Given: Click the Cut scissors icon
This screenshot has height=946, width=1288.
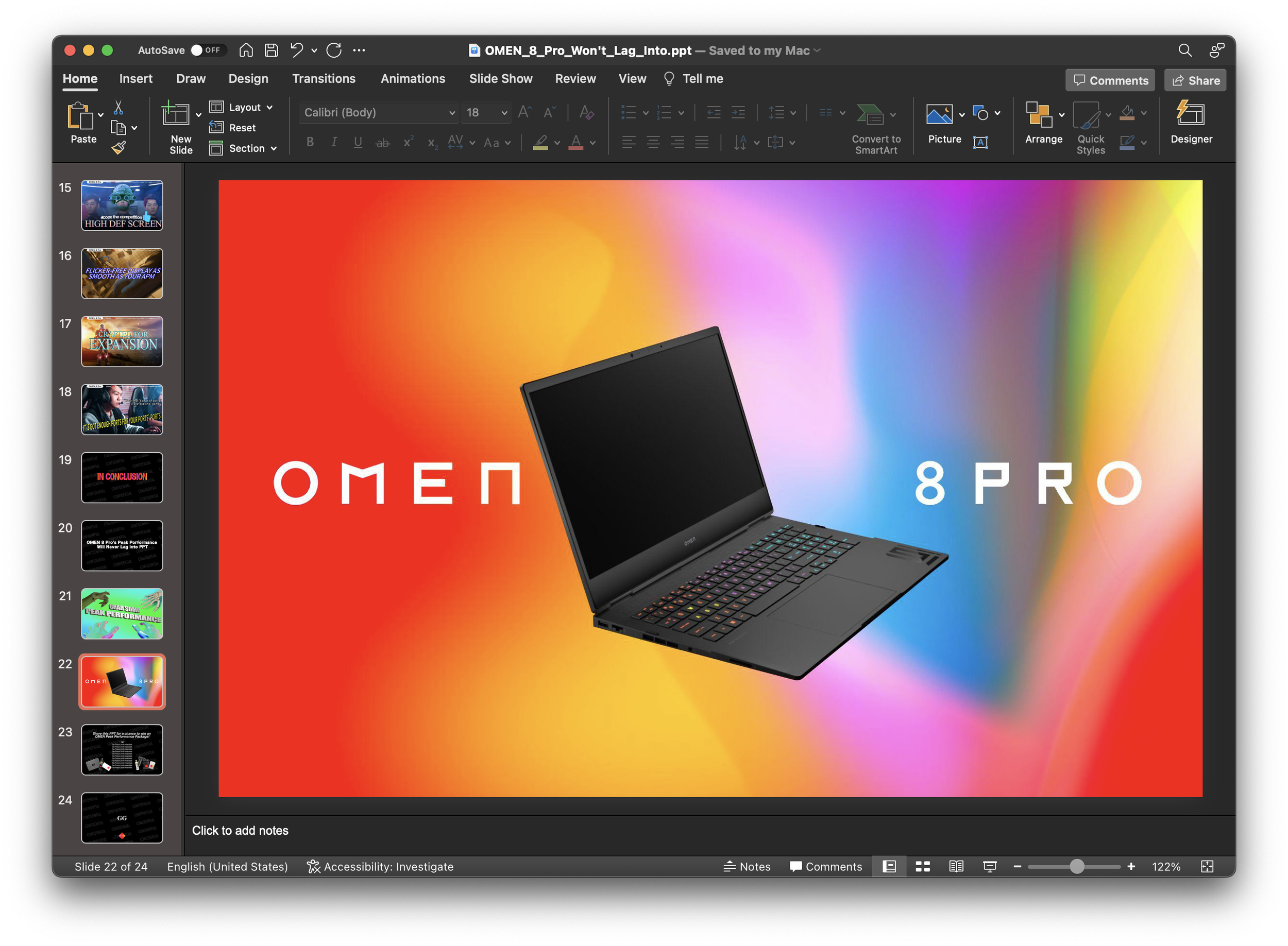Looking at the screenshot, I should tap(118, 107).
